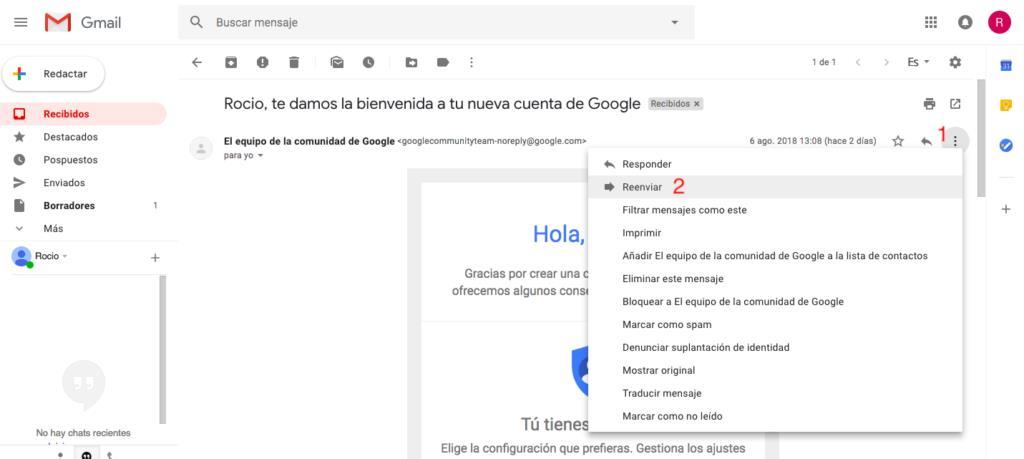This screenshot has width=1024, height=459.
Task: Open the main menu hamburger icon
Action: coord(21,22)
